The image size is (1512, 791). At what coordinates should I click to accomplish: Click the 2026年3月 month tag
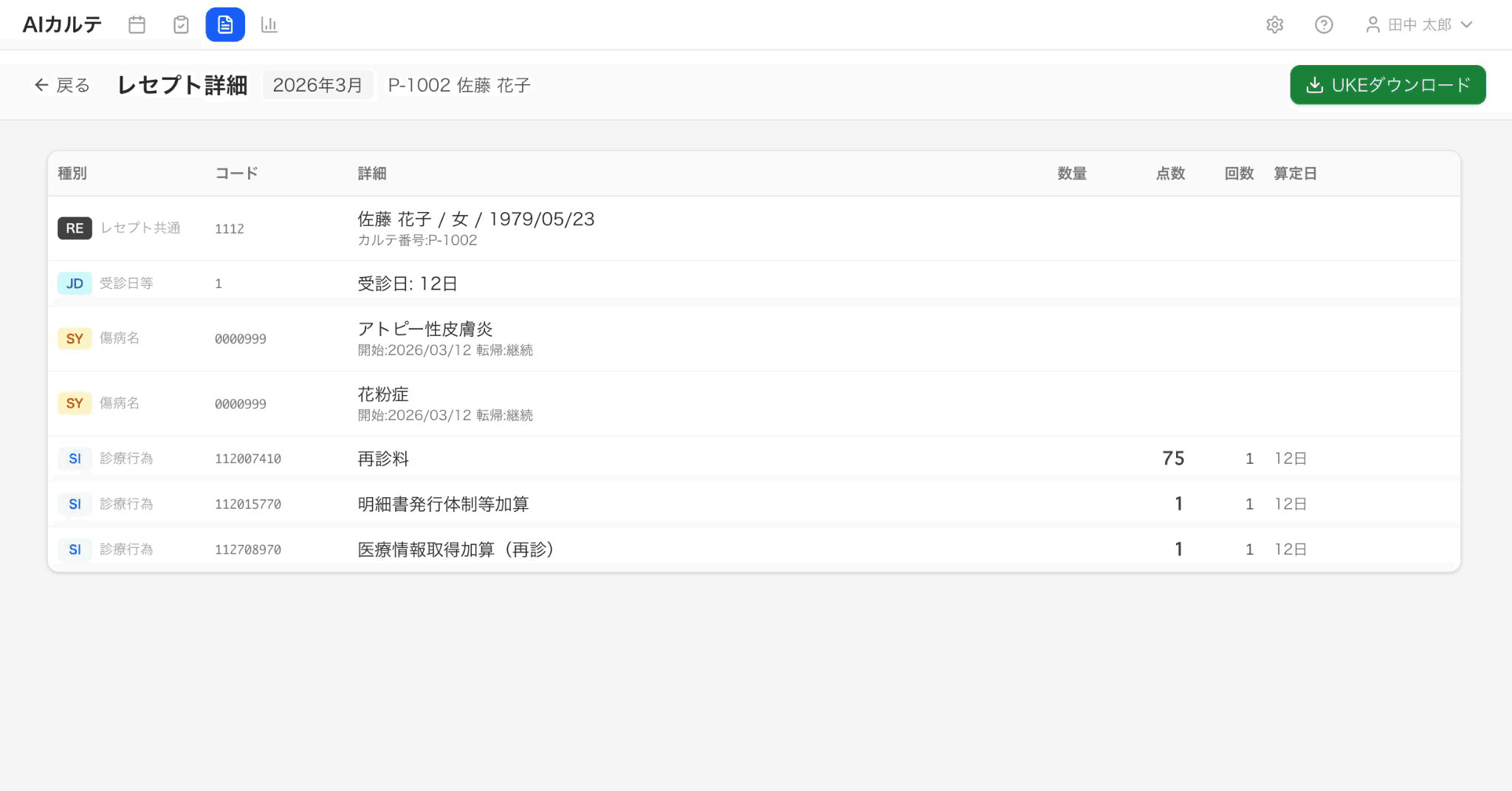[x=317, y=85]
